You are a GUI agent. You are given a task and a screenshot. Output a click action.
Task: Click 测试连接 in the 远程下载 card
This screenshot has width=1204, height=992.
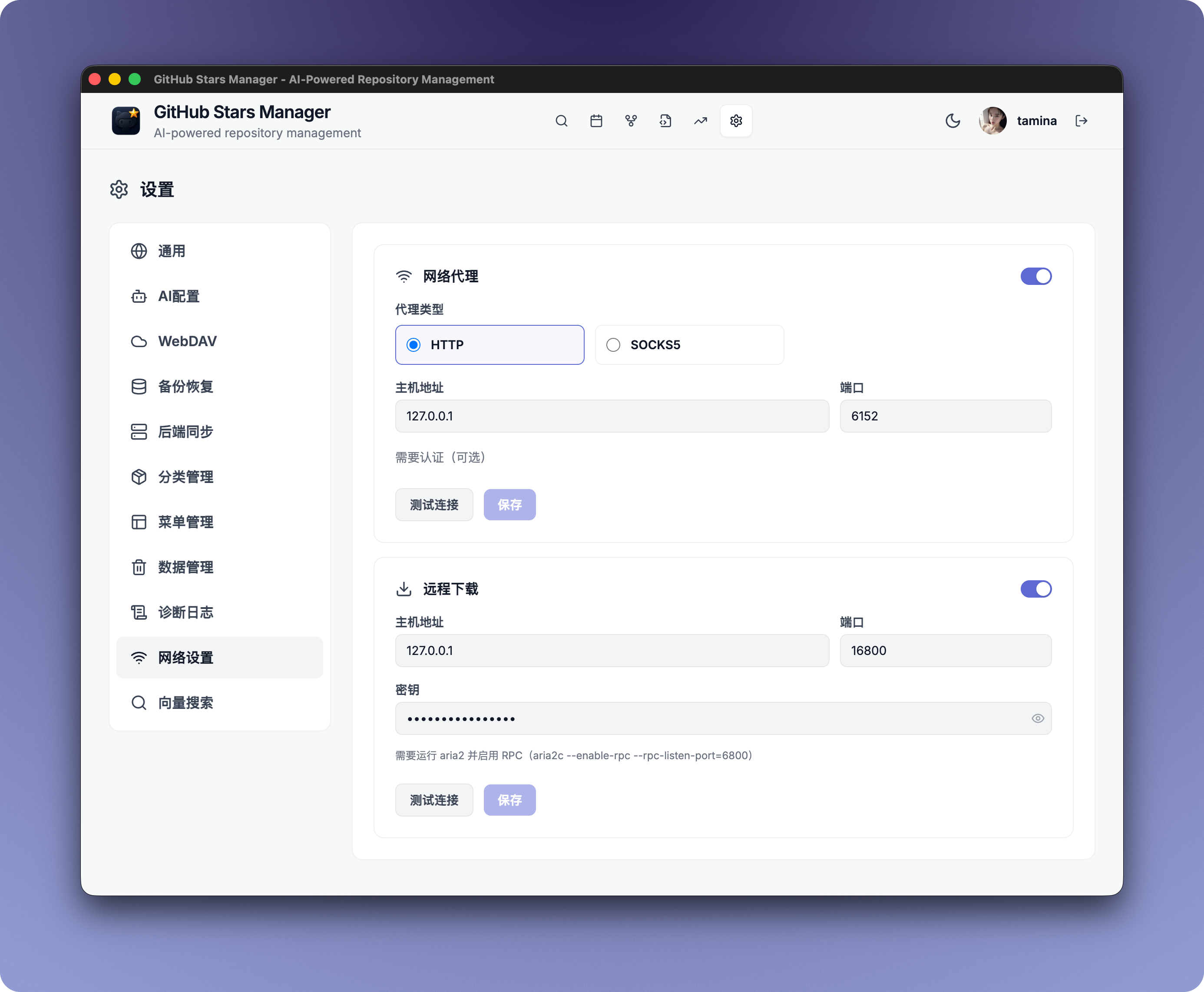click(434, 800)
